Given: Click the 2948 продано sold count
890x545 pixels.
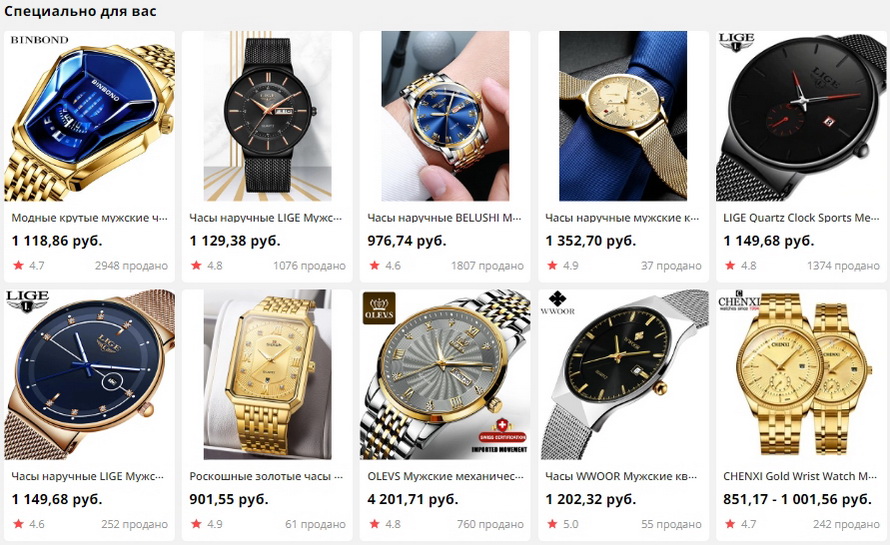Looking at the screenshot, I should pos(131,266).
